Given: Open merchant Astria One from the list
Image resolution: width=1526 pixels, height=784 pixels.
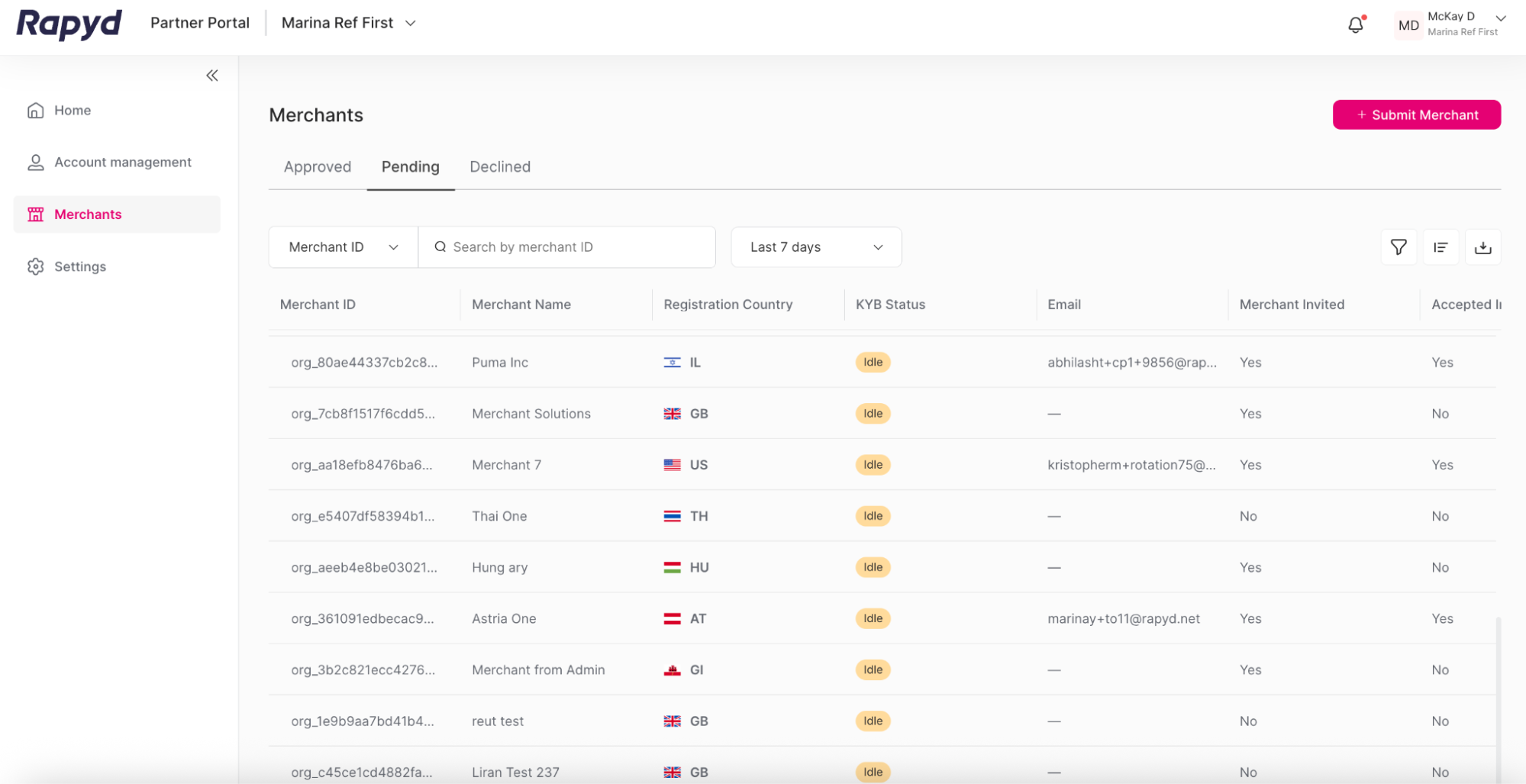Looking at the screenshot, I should tap(504, 618).
